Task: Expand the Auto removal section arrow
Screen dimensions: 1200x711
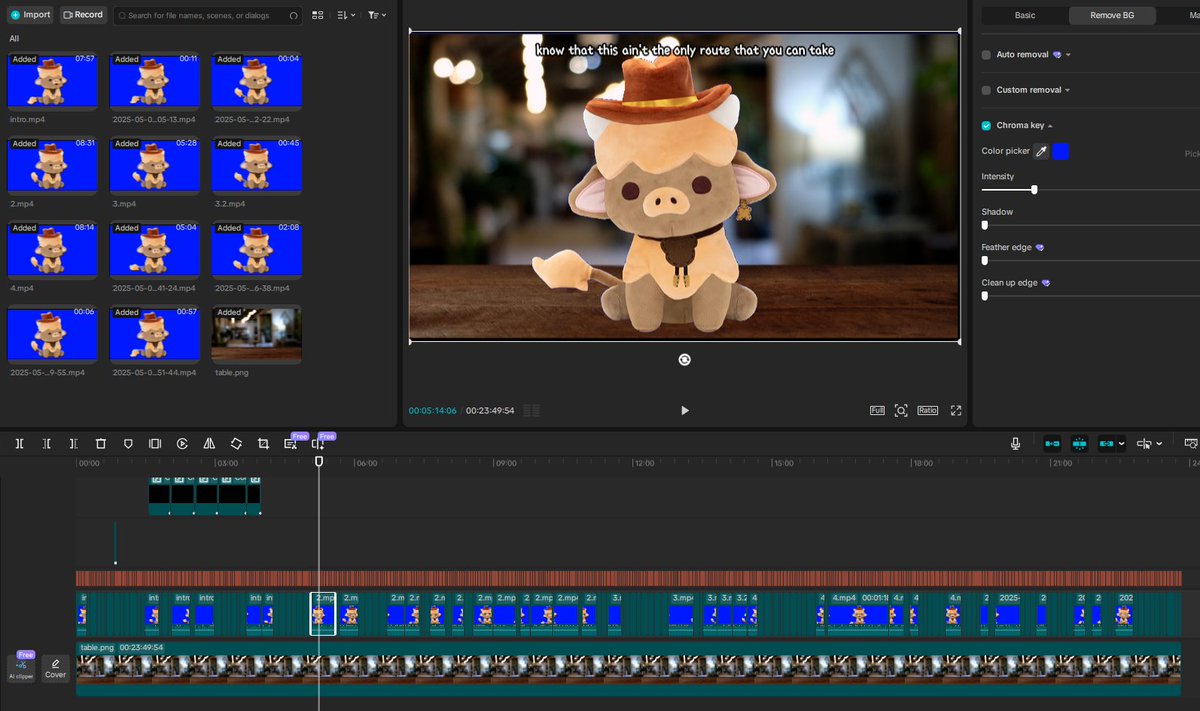Action: (1068, 55)
